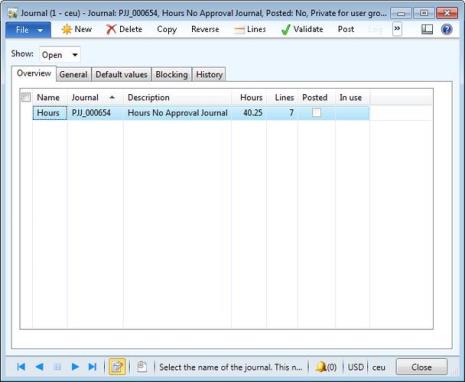This screenshot has width=465, height=382.
Task: Click the Close button
Action: point(421,367)
